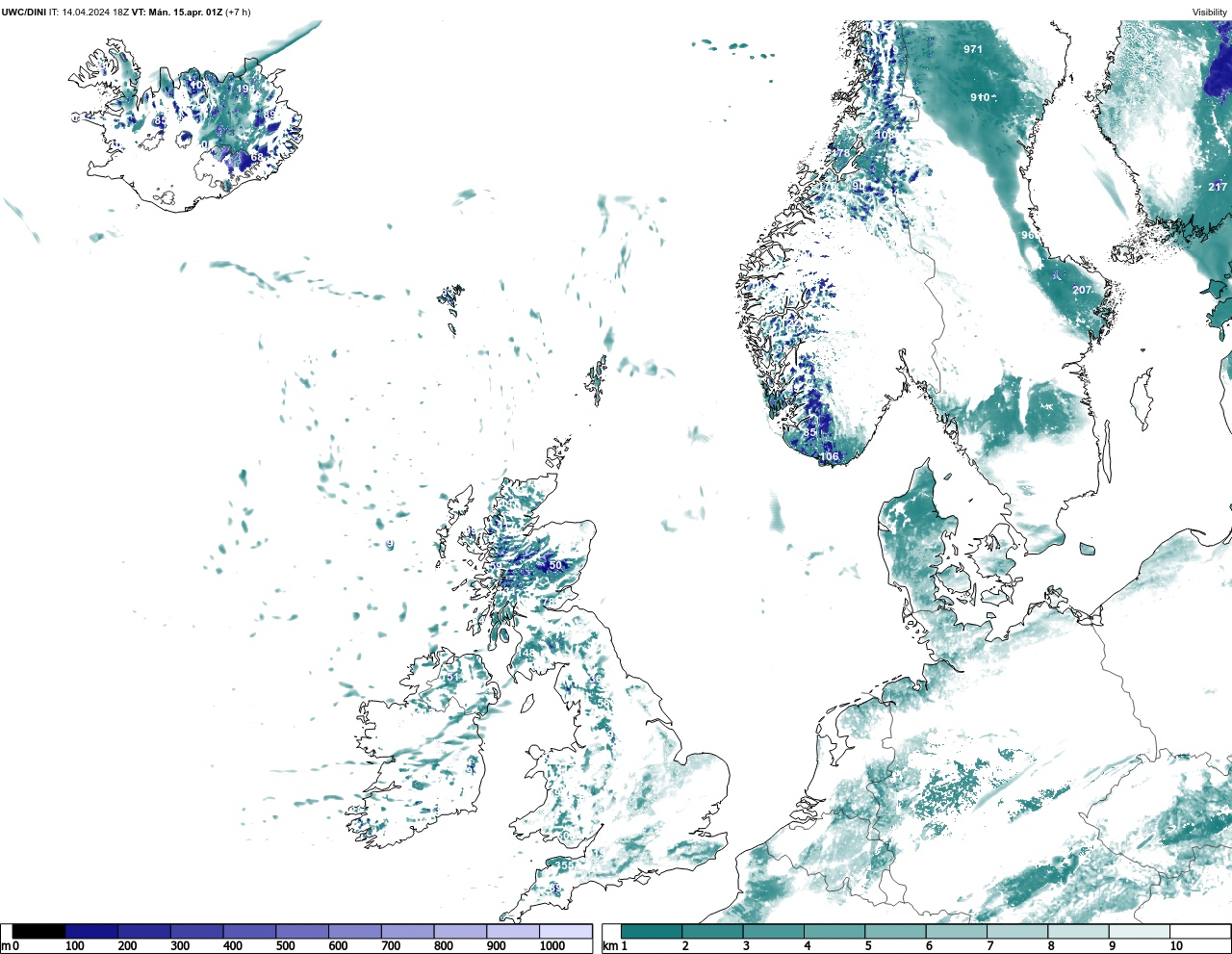Image resolution: width=1232 pixels, height=954 pixels.
Task: Click the "(+7 h)" forecast offset text
Action: [238, 13]
